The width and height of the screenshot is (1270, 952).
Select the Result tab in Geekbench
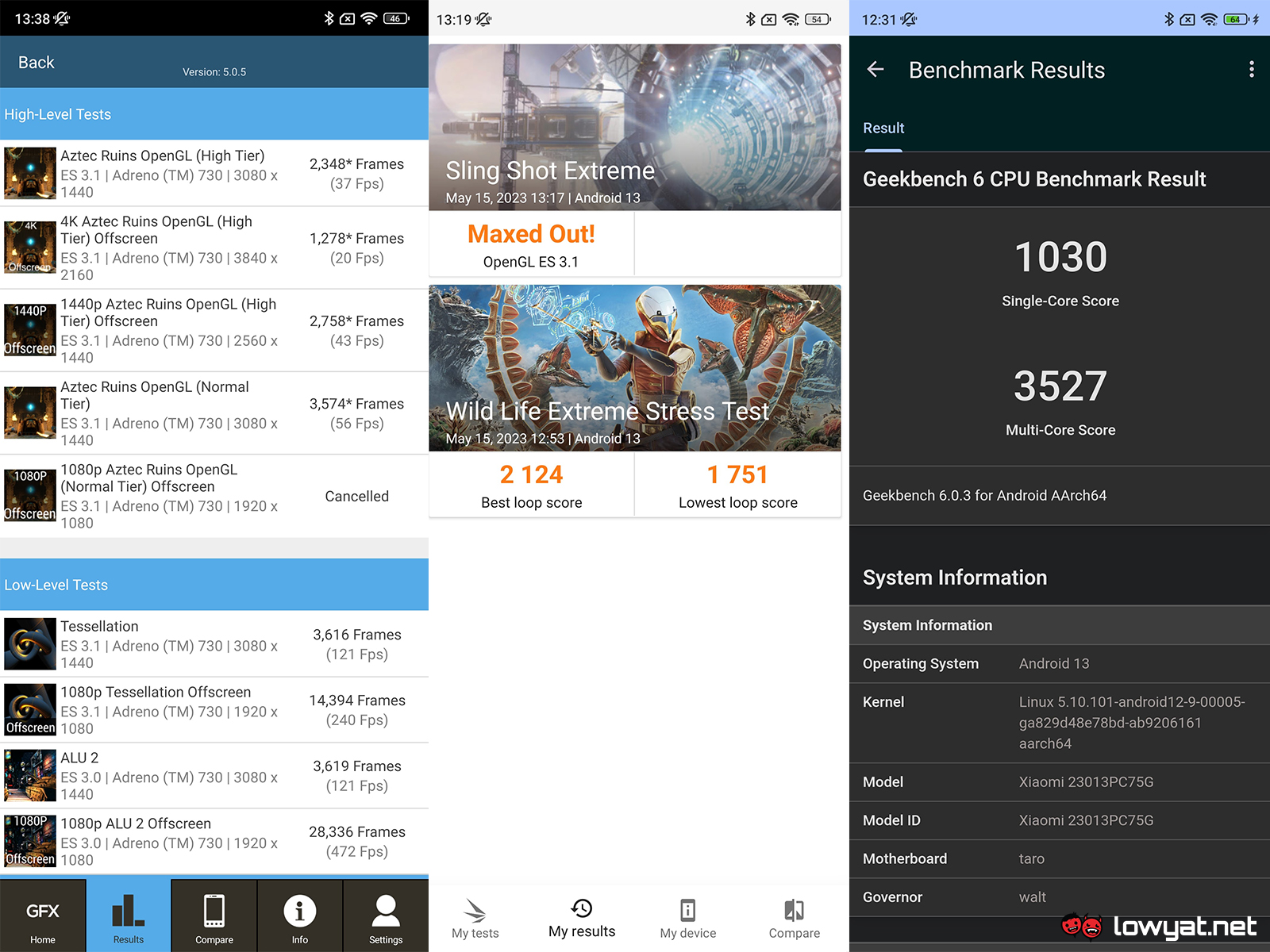point(883,129)
